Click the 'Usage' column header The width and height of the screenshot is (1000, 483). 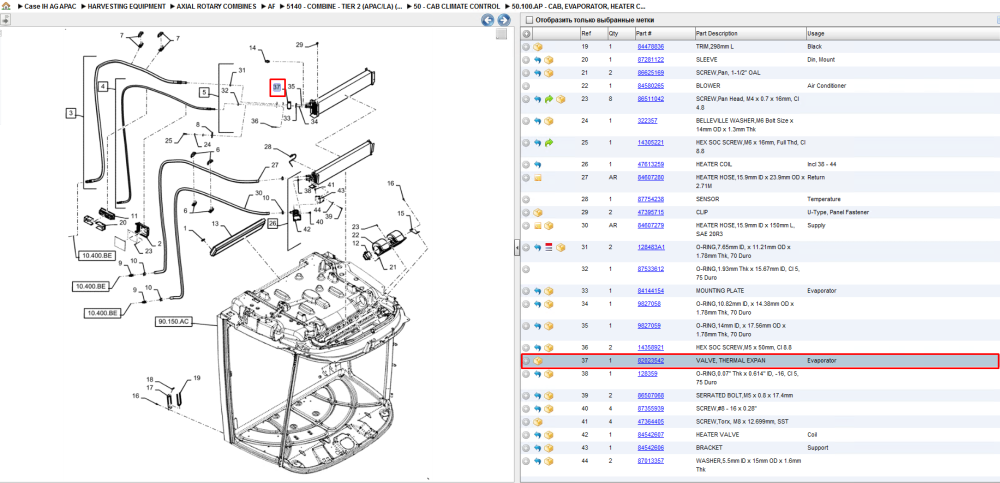(901, 34)
